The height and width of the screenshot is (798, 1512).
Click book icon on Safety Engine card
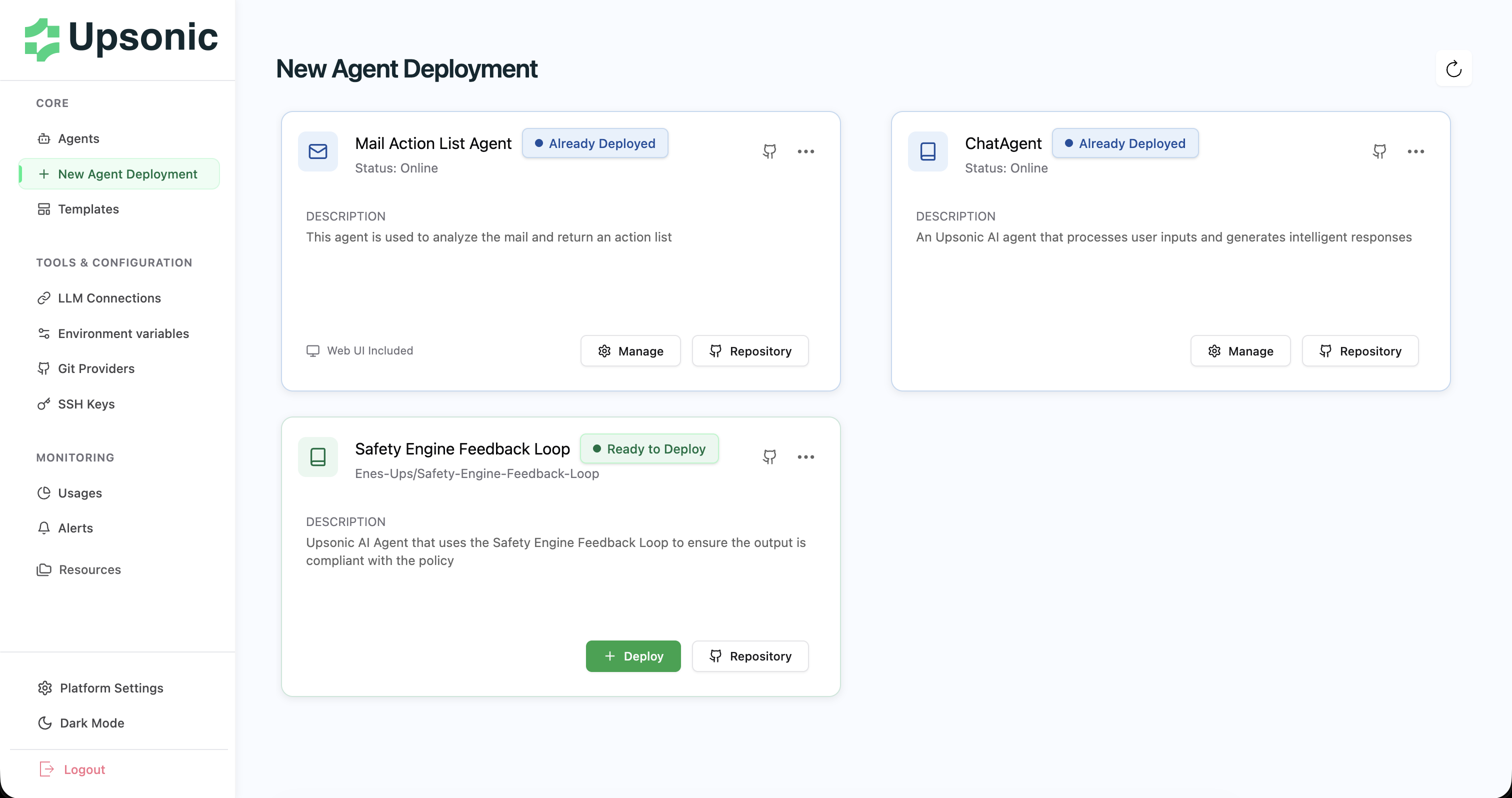317,456
